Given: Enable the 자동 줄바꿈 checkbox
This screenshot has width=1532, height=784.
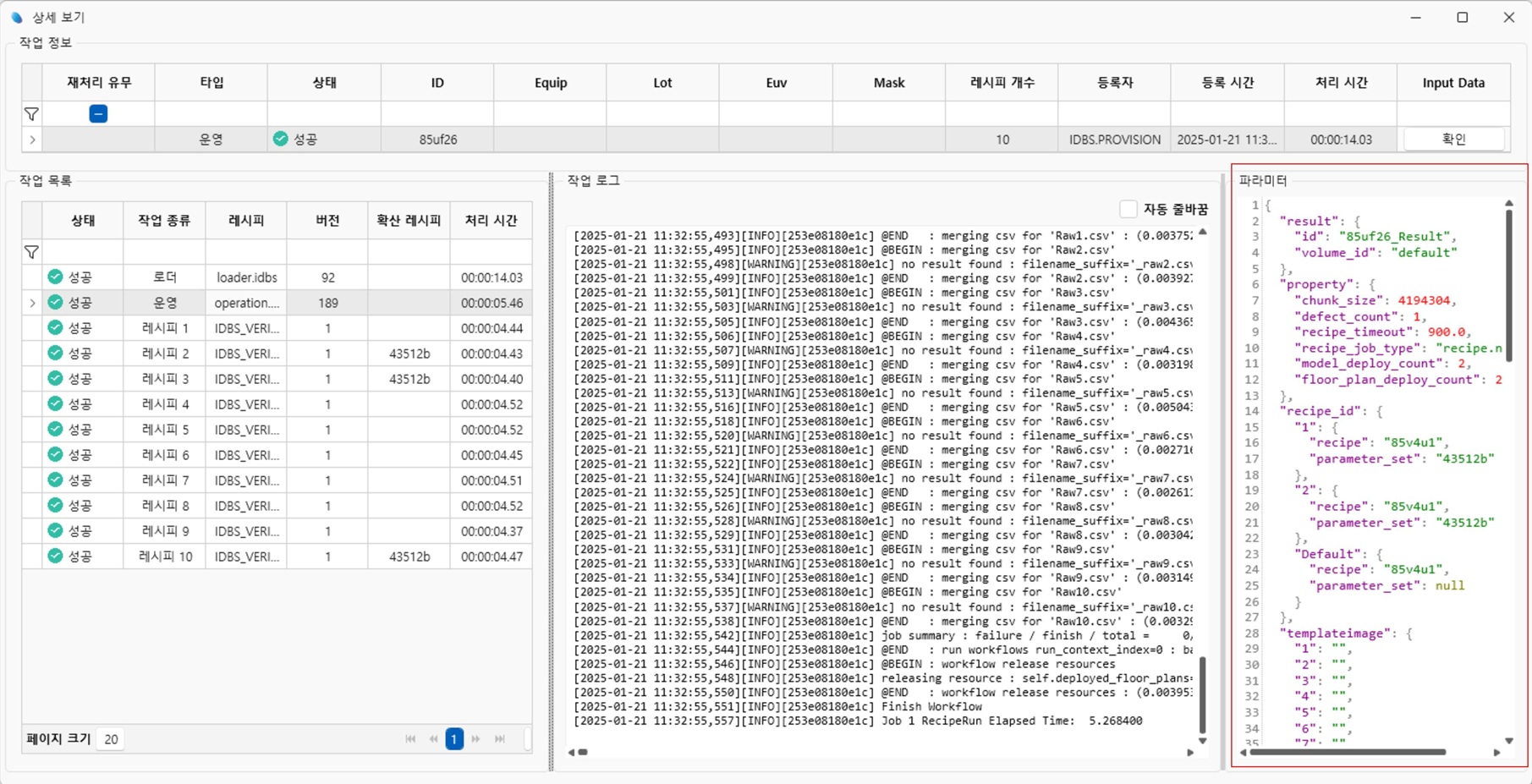Looking at the screenshot, I should pos(1128,209).
